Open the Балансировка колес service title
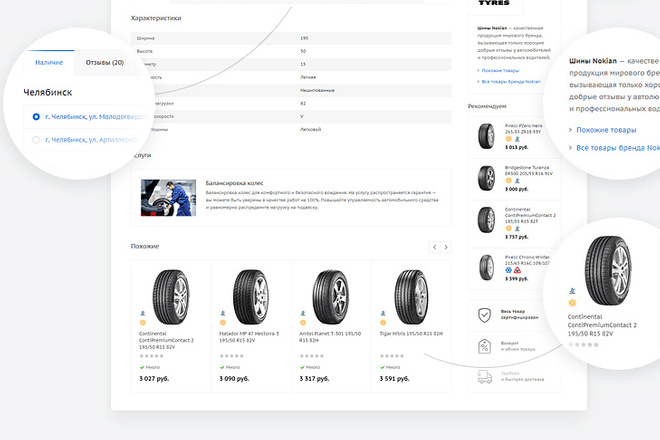The width and height of the screenshot is (660, 440). (x=234, y=183)
